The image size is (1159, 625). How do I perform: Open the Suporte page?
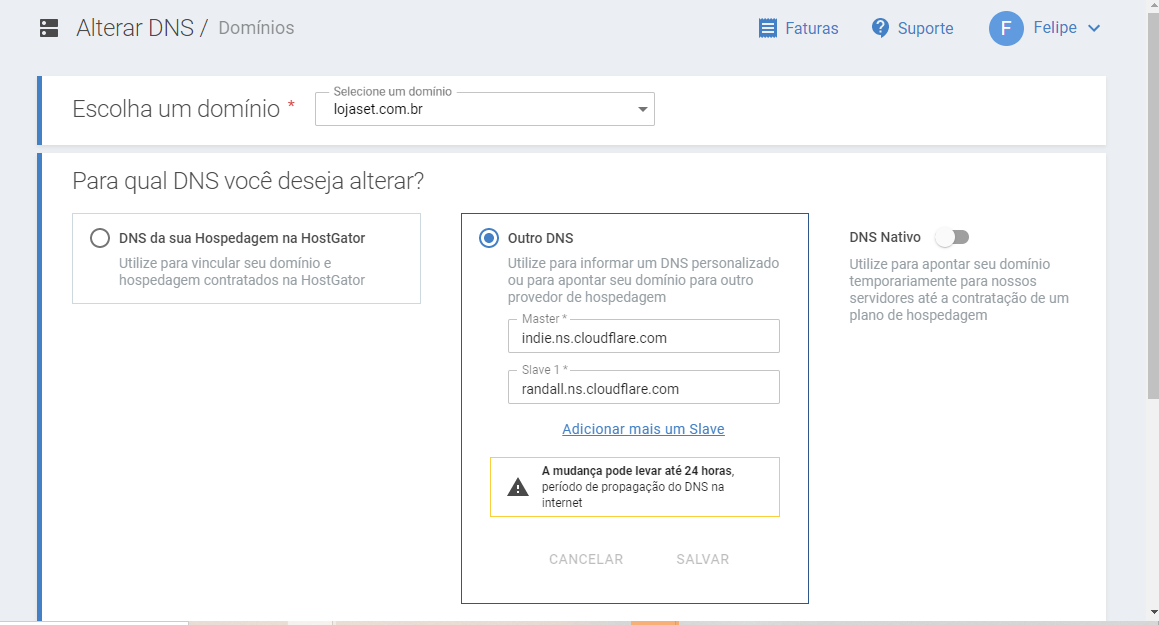925,28
